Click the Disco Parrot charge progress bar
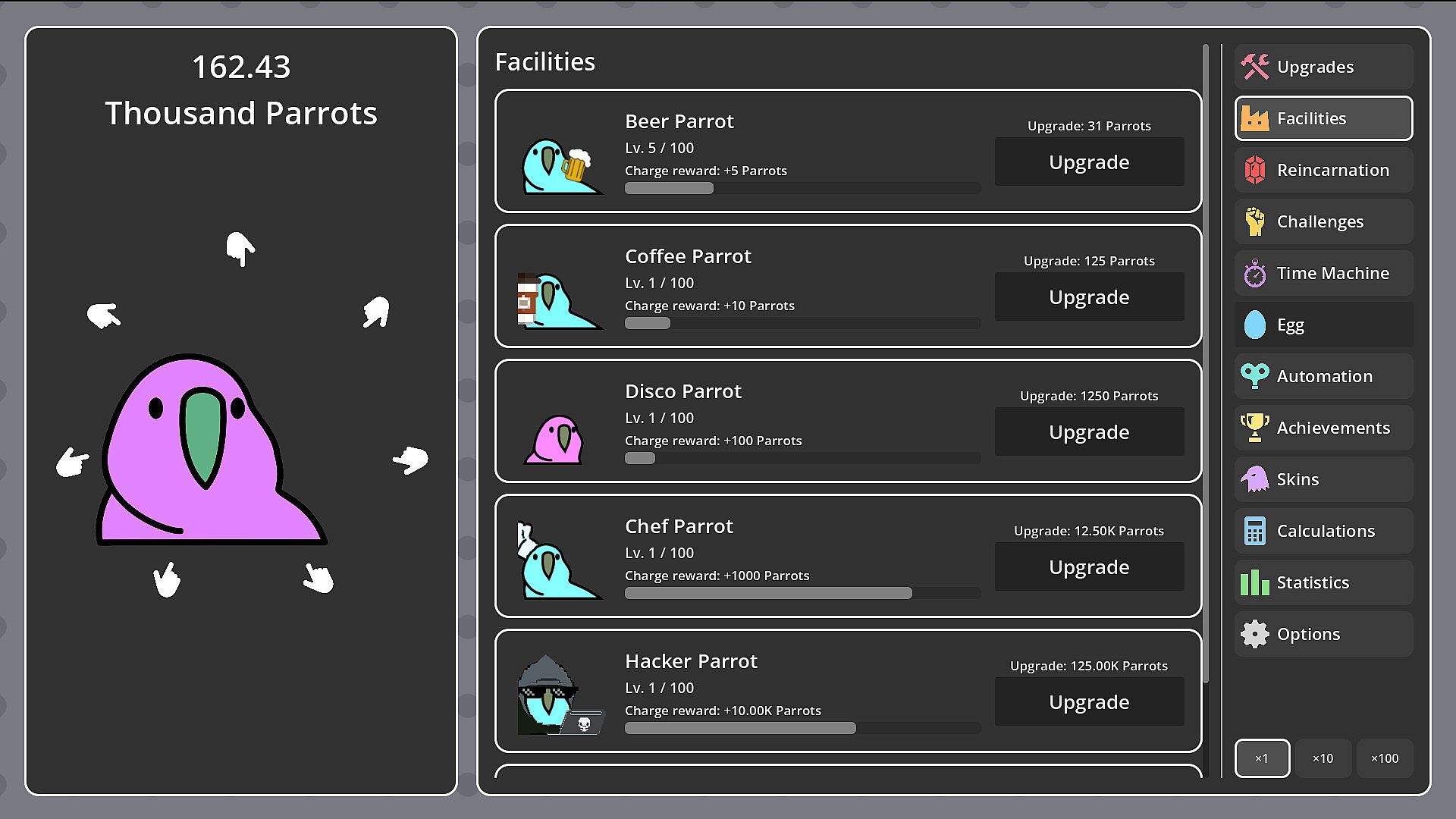The height and width of the screenshot is (819, 1456). tap(802, 458)
